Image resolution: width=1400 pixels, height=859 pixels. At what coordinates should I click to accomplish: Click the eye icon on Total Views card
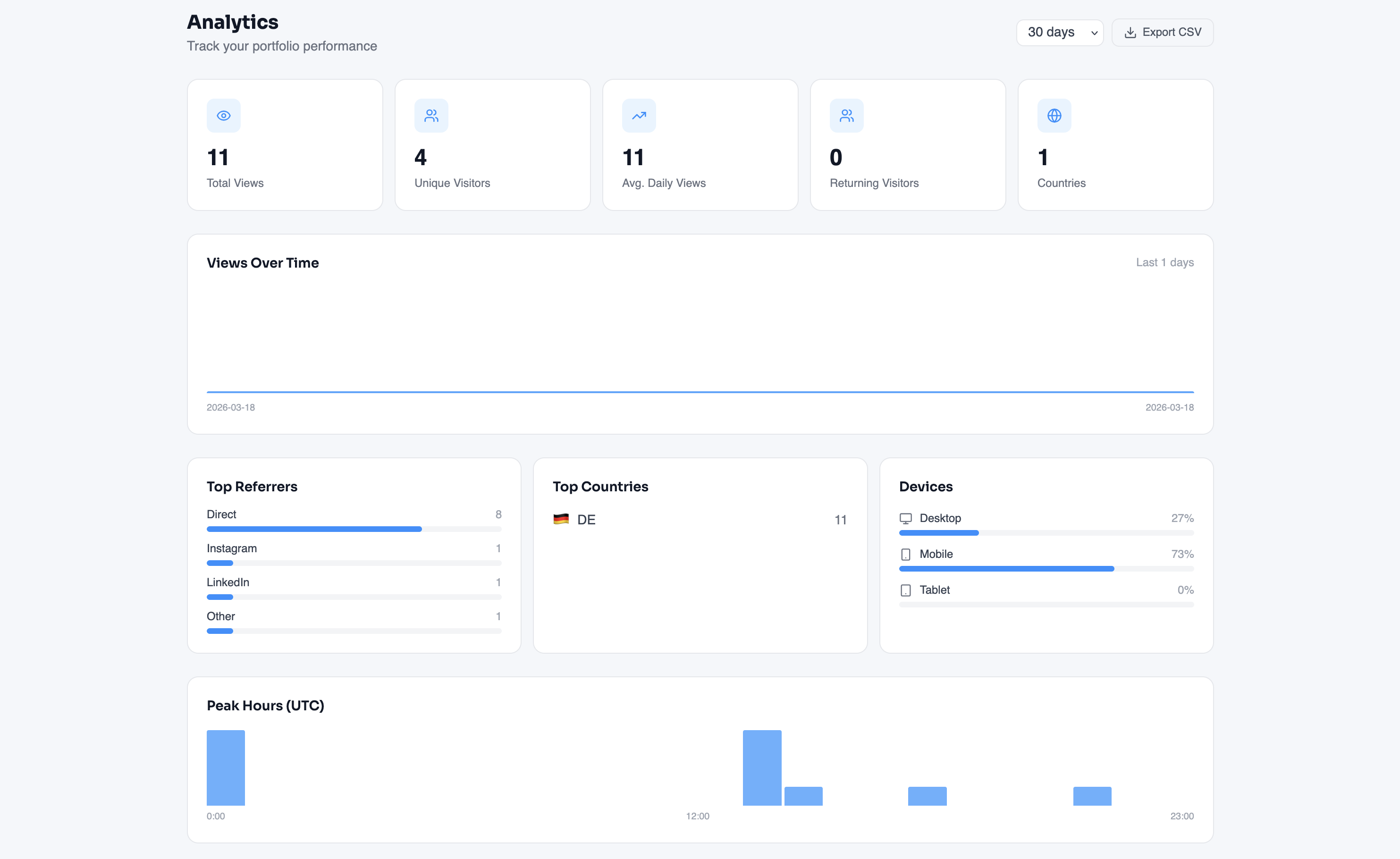[223, 115]
